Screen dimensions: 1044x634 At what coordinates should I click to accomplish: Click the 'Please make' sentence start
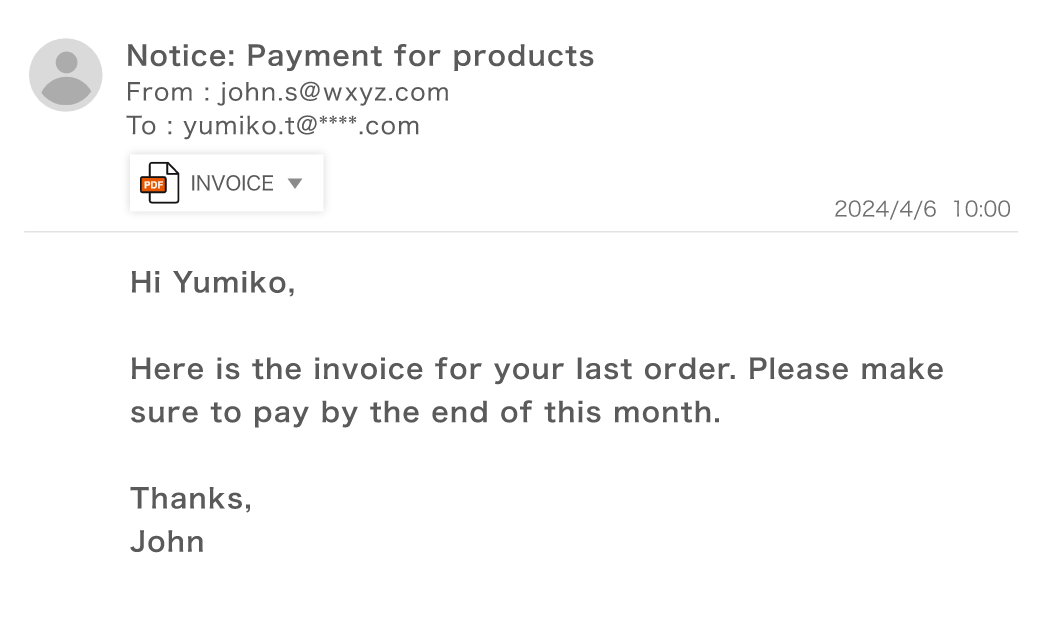tap(845, 369)
